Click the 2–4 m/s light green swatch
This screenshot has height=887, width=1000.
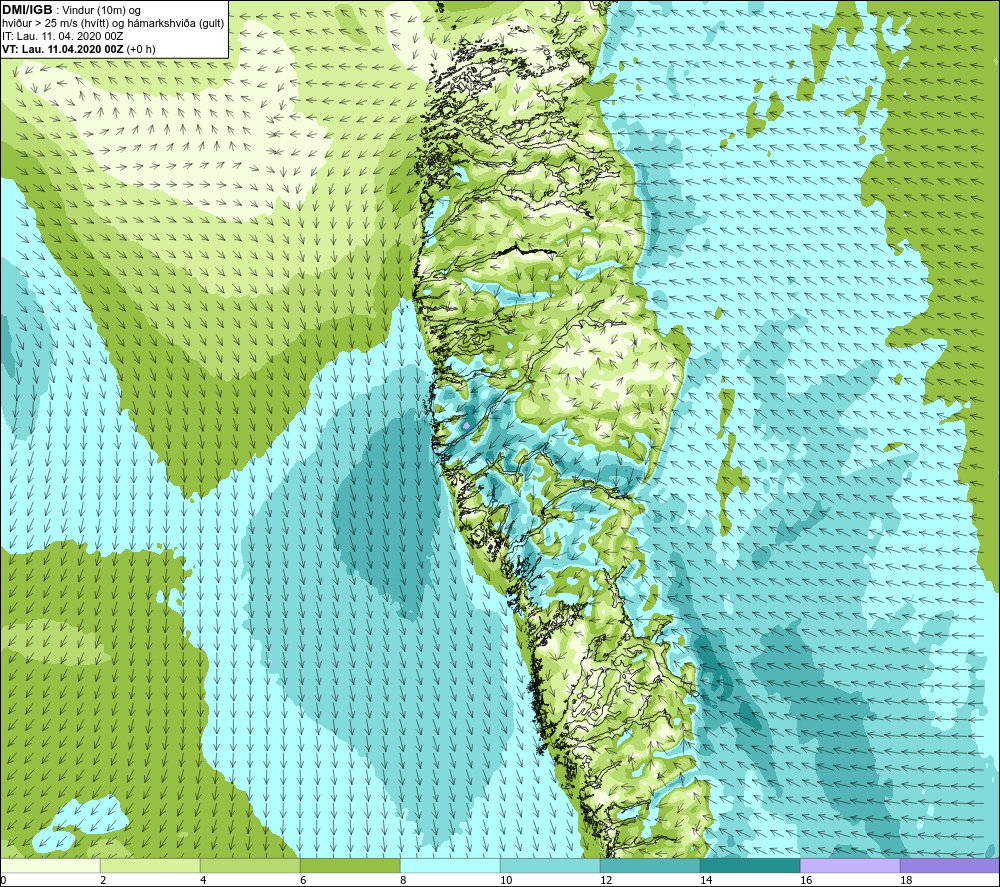150,865
